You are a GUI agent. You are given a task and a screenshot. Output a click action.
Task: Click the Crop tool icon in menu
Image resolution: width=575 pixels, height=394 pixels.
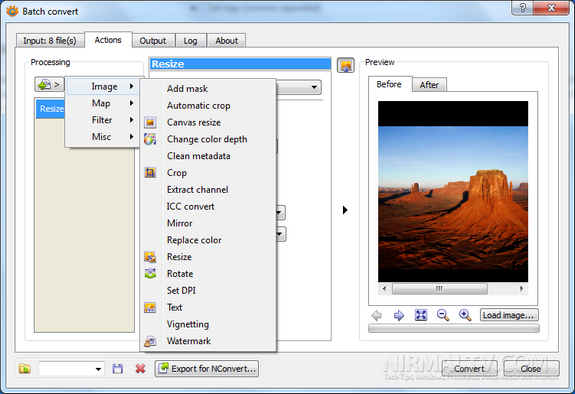[x=150, y=172]
